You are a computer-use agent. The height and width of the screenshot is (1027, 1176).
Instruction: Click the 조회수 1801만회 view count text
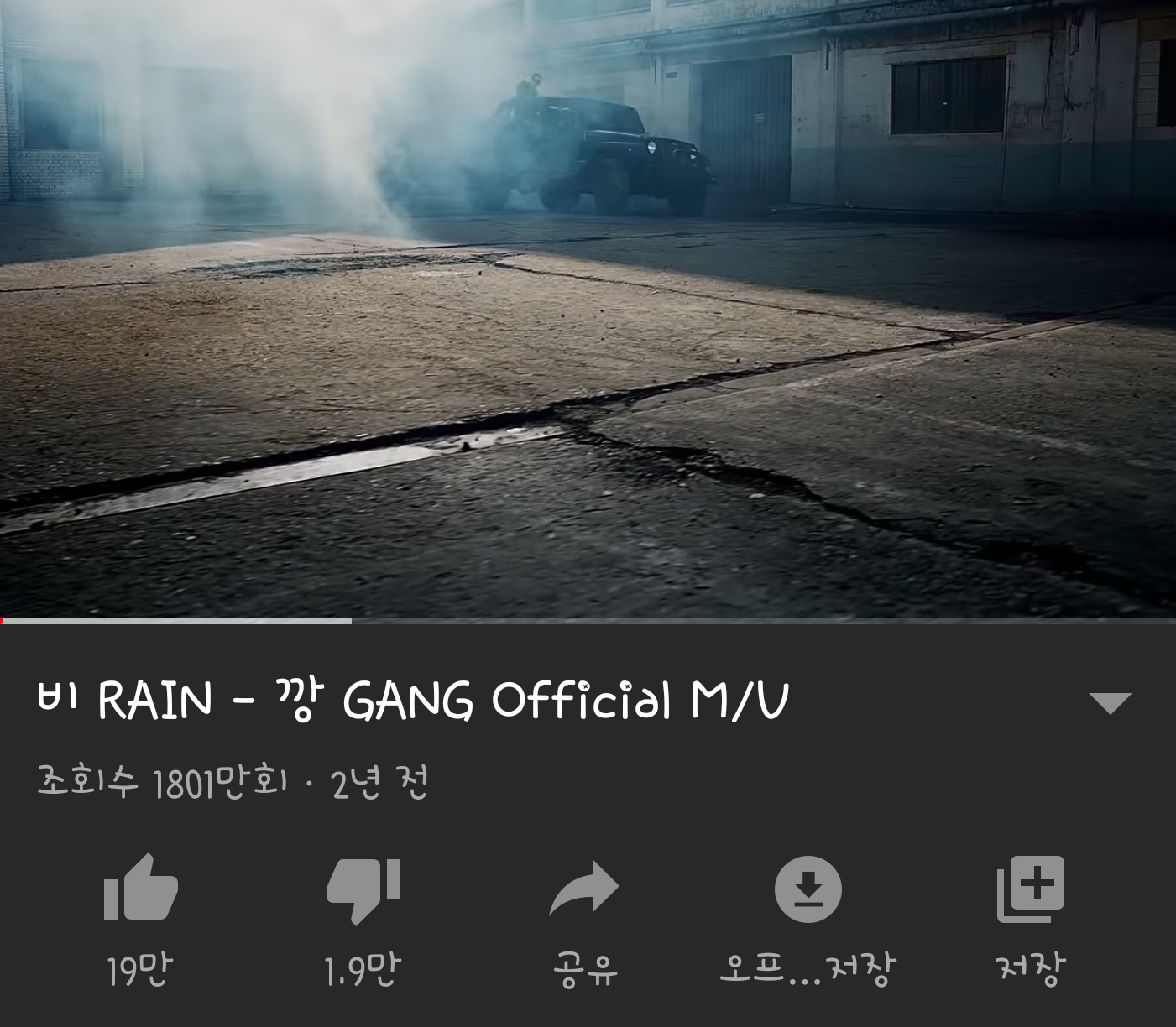(x=162, y=783)
